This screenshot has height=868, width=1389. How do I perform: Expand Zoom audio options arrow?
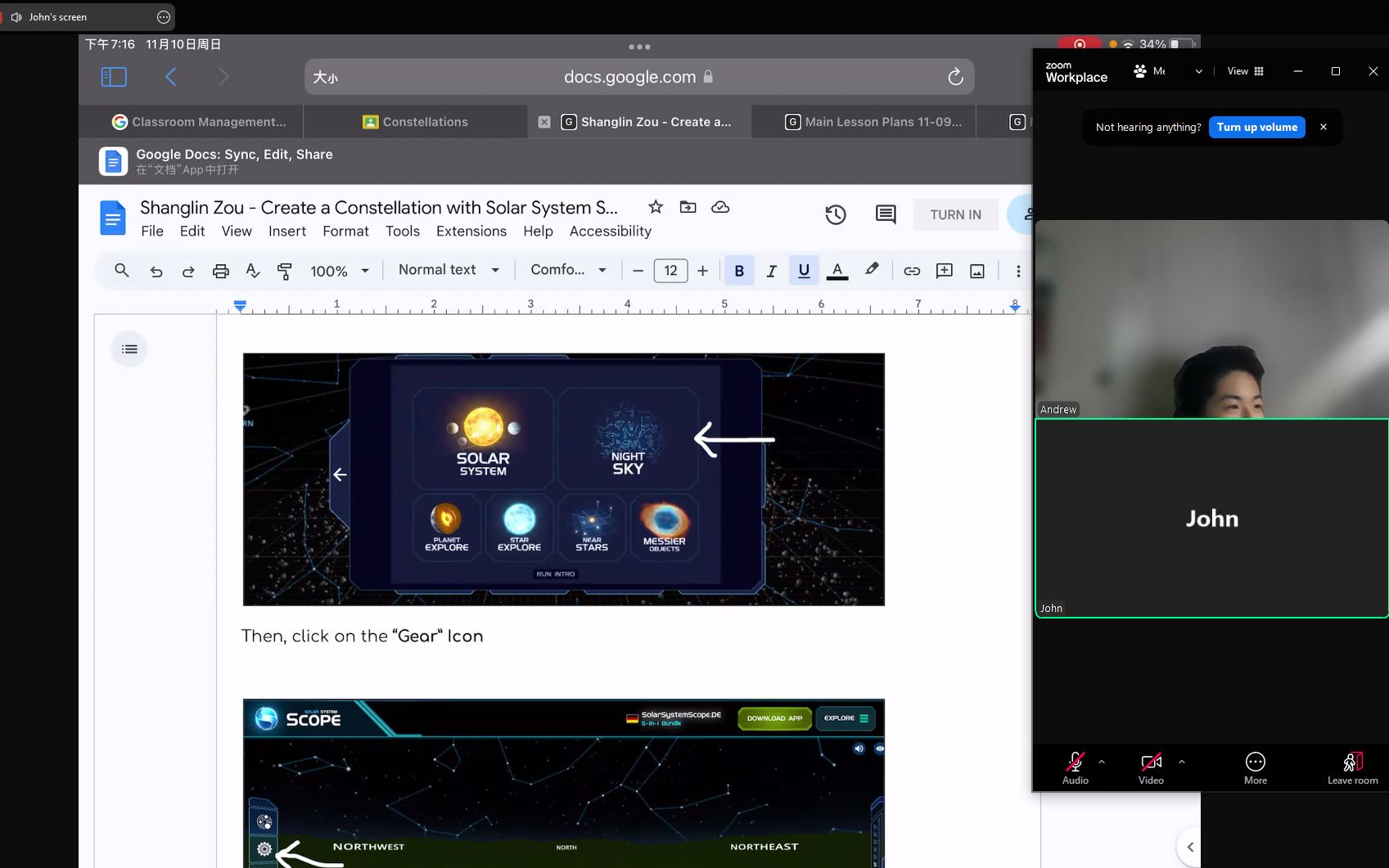[x=1102, y=762]
